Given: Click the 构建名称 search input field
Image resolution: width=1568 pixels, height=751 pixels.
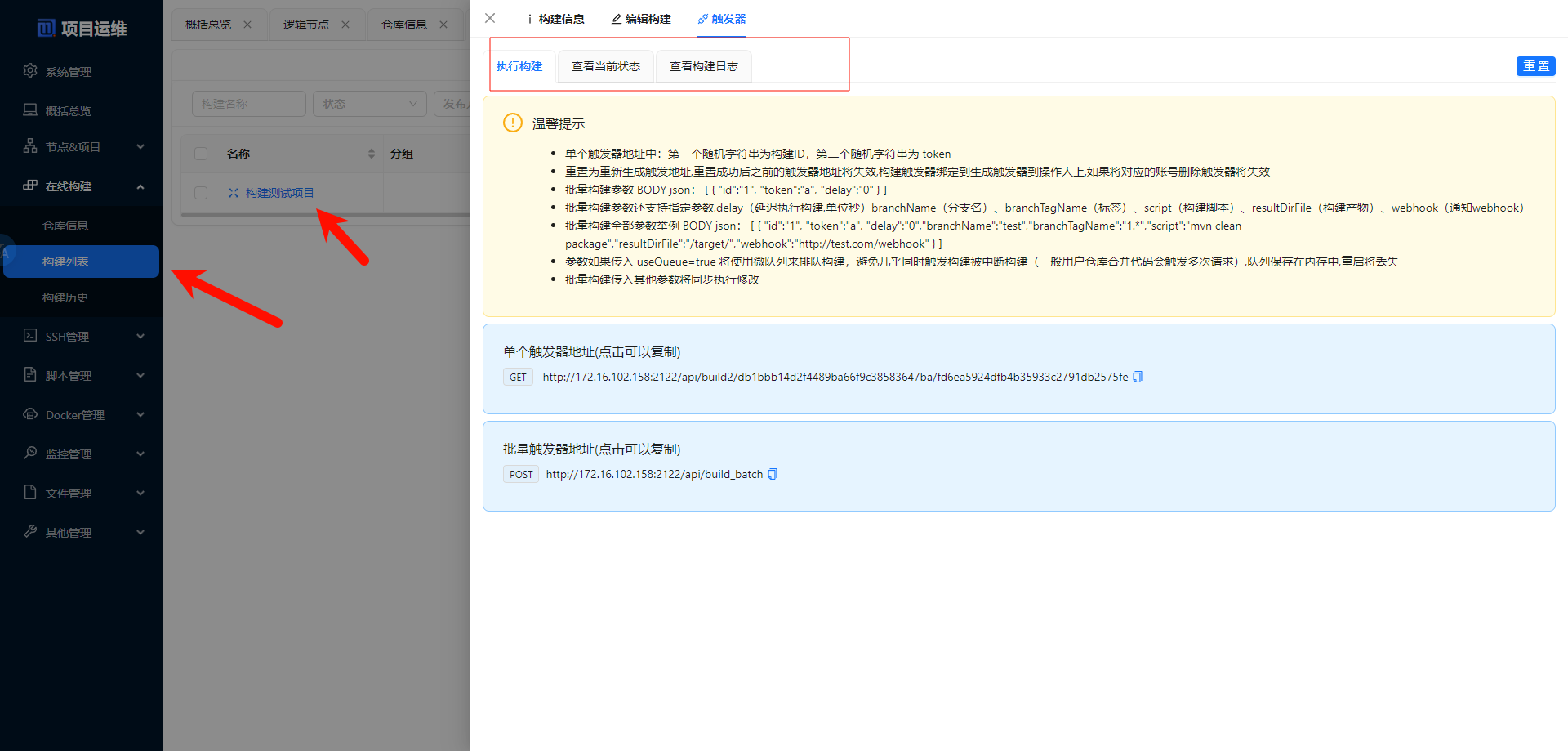Looking at the screenshot, I should pos(249,104).
